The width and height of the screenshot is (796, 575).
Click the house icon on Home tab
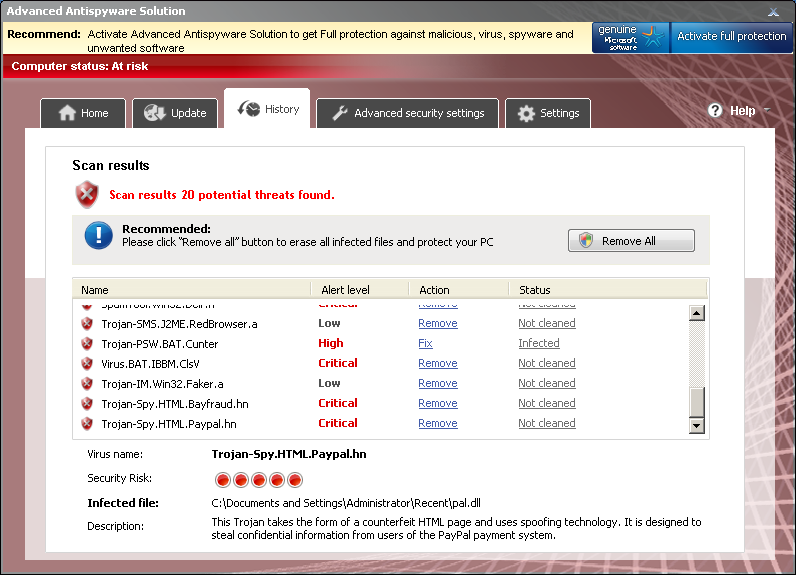tap(67, 113)
